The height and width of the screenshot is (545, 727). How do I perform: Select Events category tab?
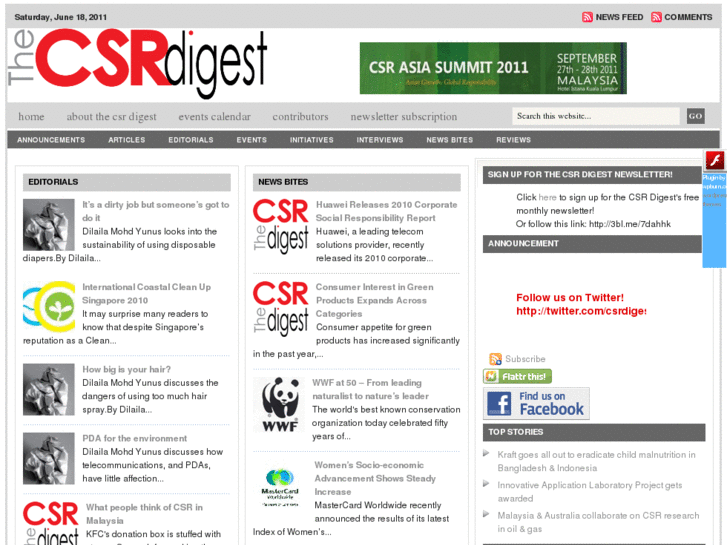point(252,140)
